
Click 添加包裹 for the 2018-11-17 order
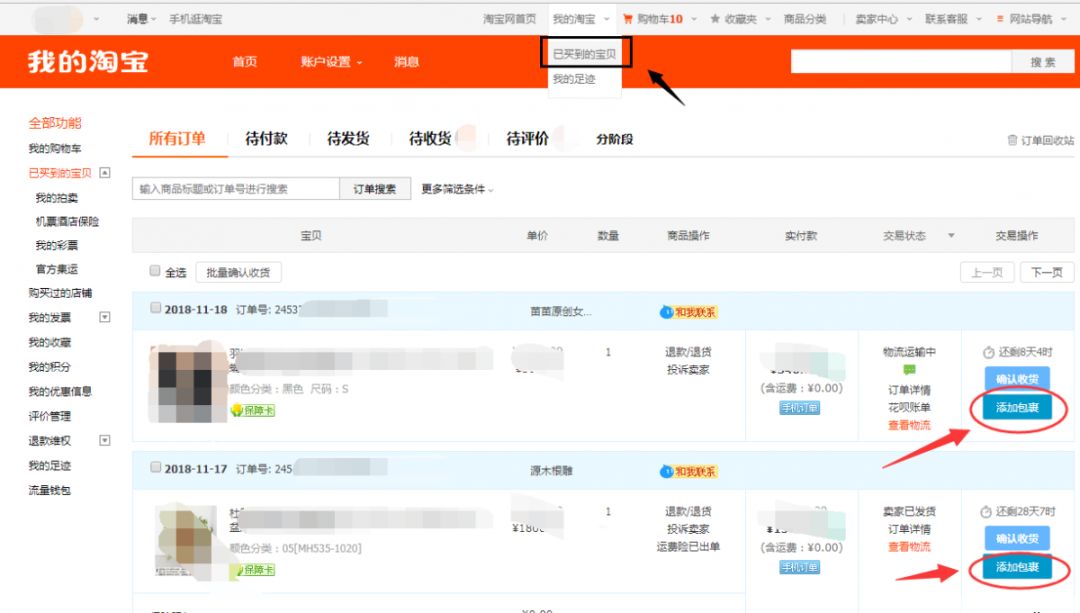1017,567
